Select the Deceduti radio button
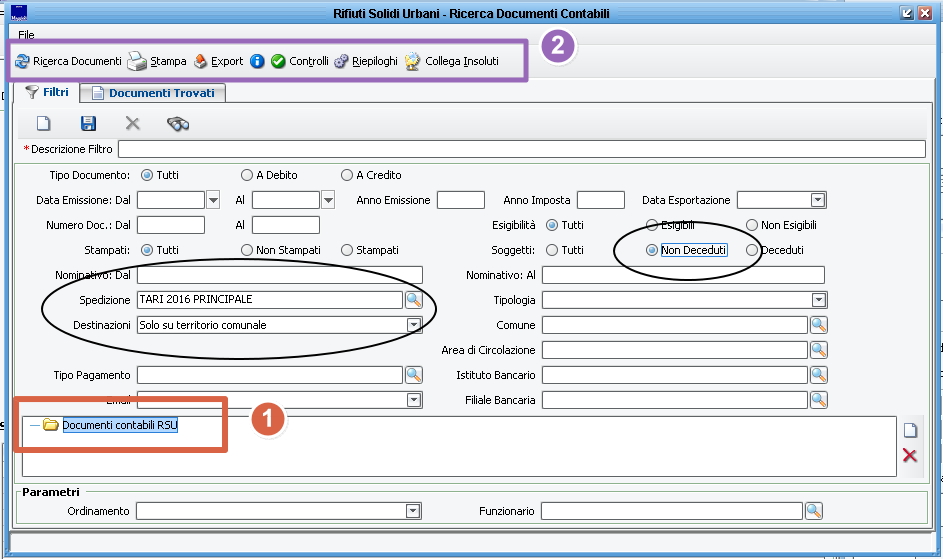This screenshot has width=943, height=559. (x=752, y=250)
